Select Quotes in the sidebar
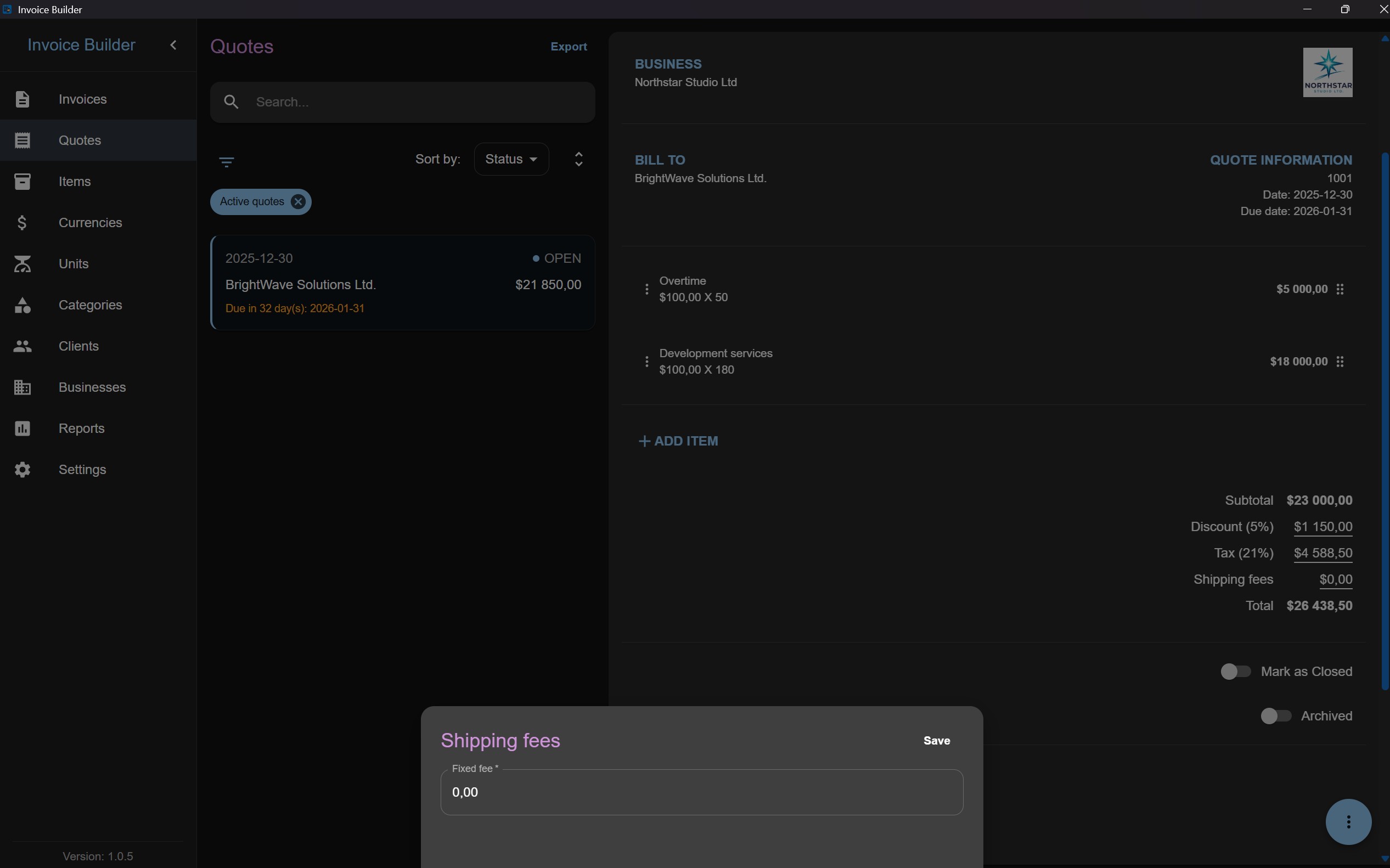This screenshot has width=1390, height=868. point(98,140)
